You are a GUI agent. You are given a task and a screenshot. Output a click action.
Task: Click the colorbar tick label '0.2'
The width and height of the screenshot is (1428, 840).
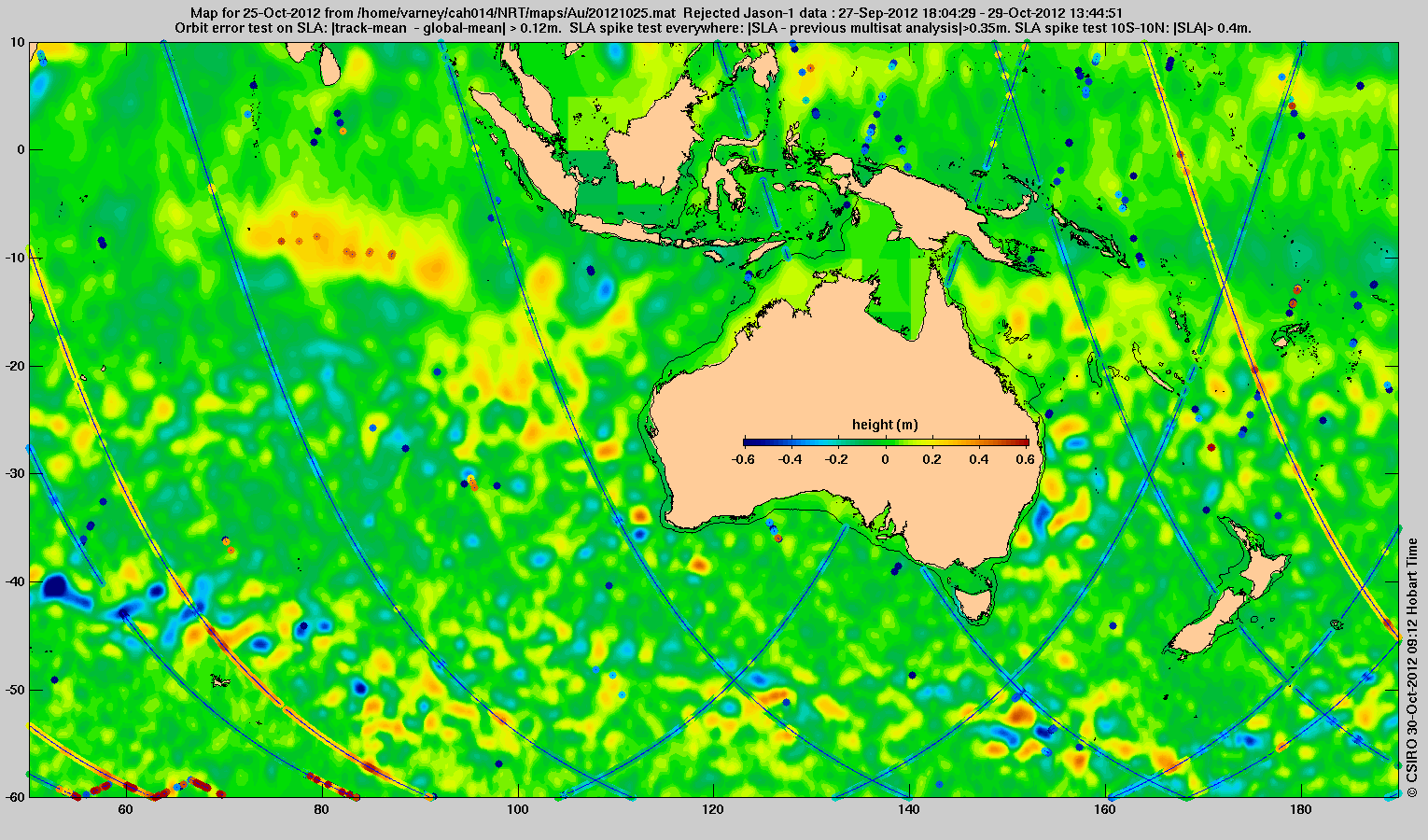[x=933, y=459]
